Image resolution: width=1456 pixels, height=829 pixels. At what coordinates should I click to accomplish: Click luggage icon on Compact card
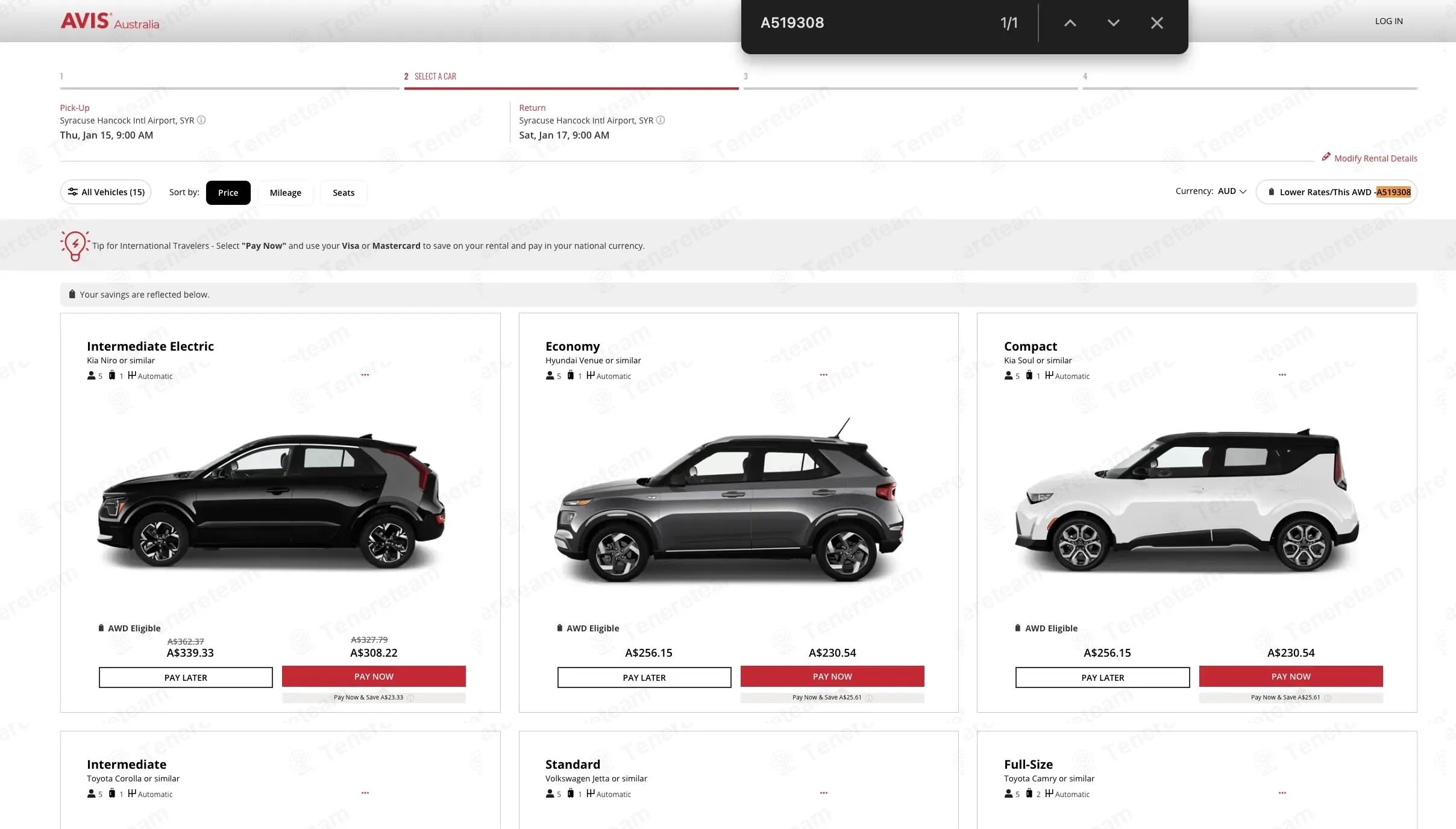point(1029,375)
